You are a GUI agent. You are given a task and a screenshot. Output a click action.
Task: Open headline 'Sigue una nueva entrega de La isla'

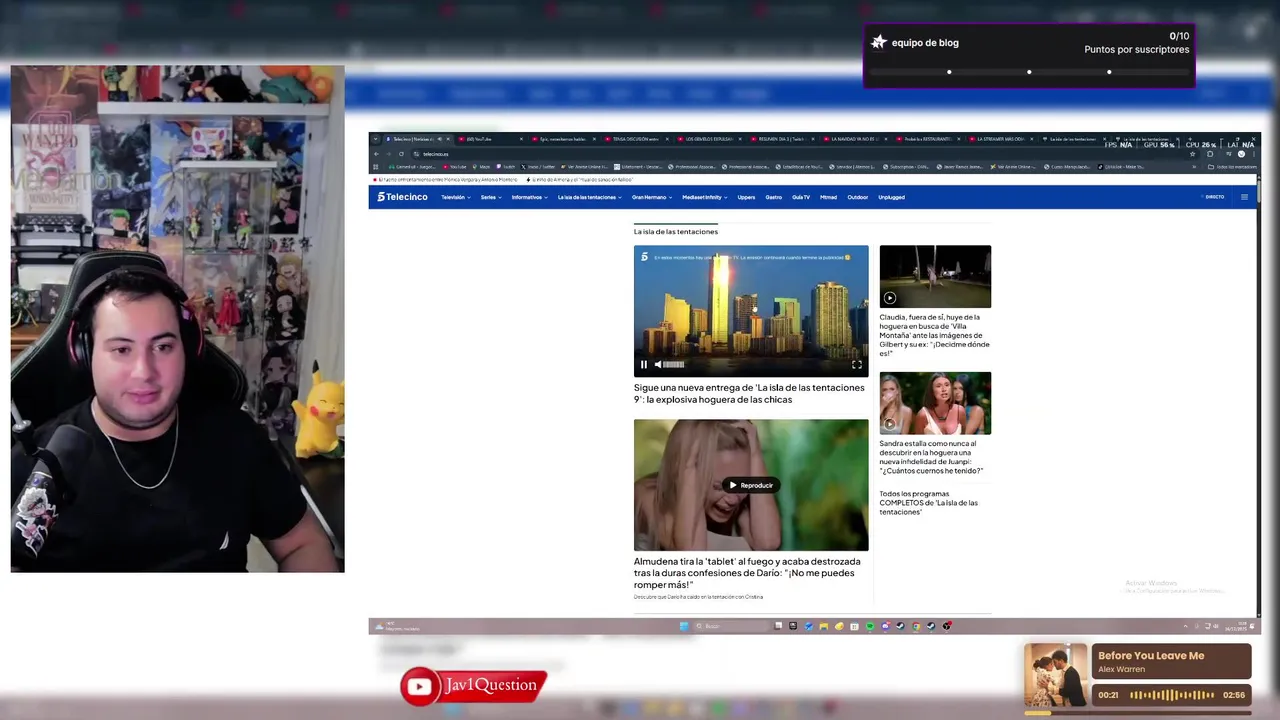(749, 393)
